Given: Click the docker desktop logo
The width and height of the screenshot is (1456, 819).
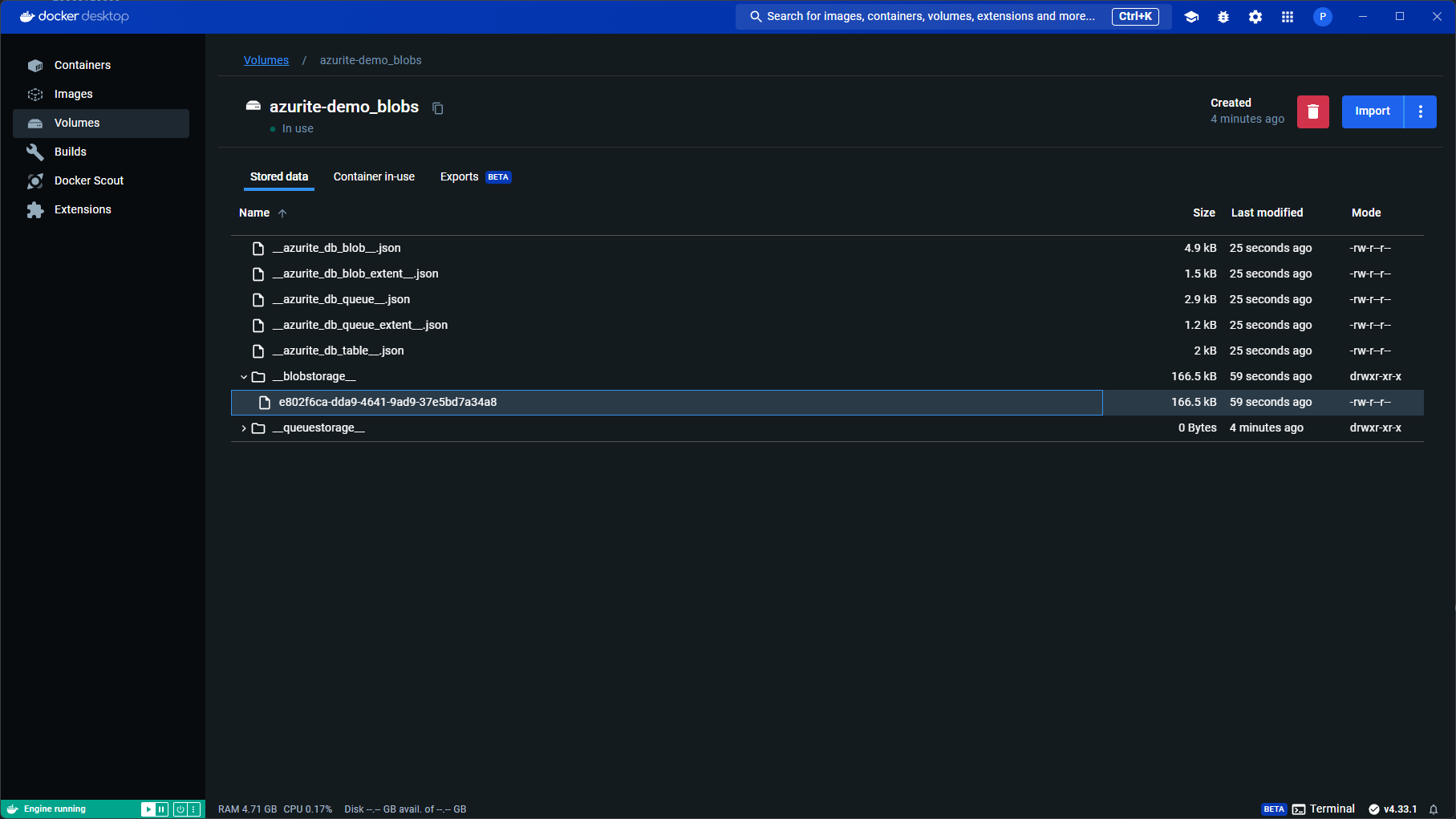Looking at the screenshot, I should click(x=74, y=16).
